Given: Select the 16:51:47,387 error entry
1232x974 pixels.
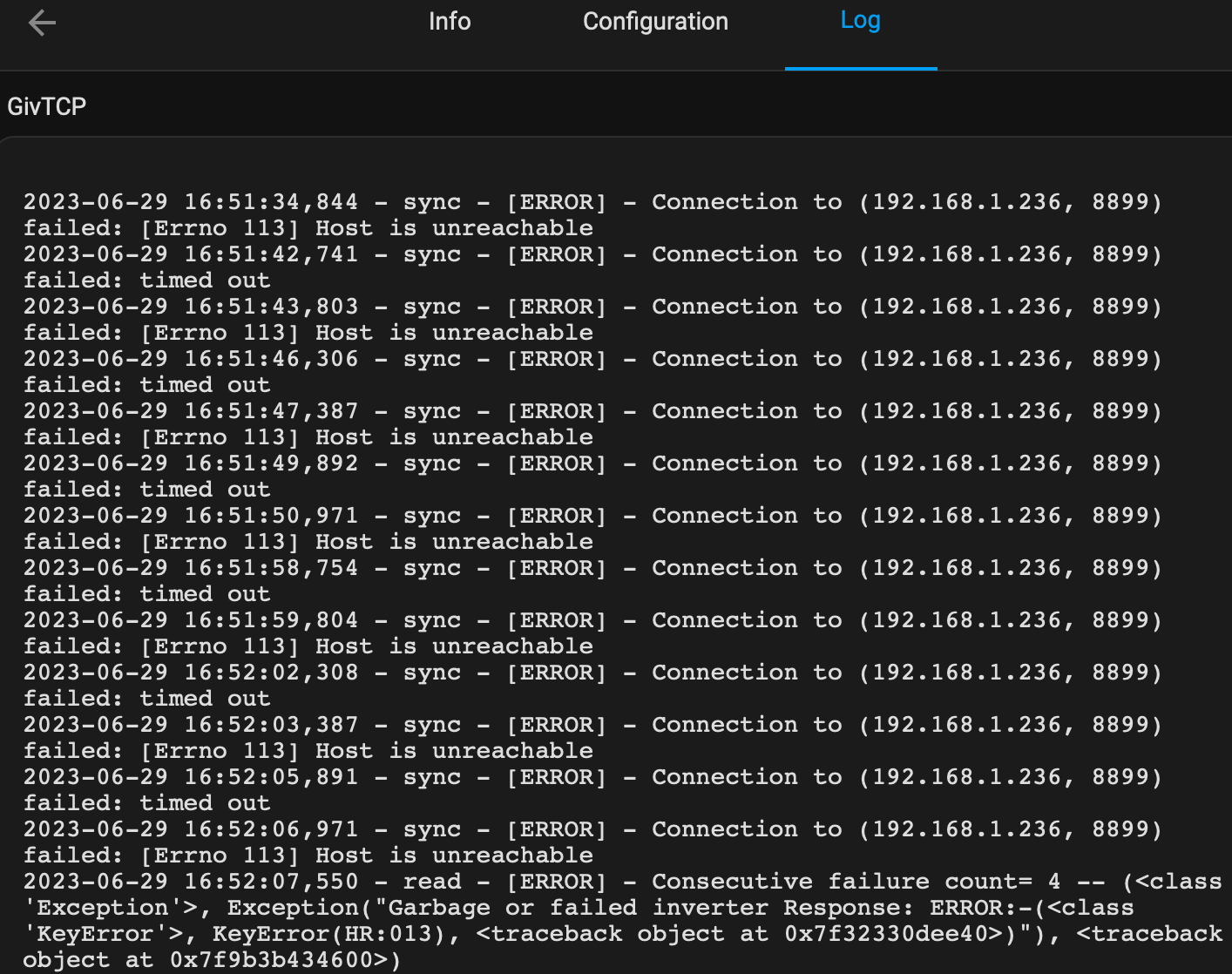Looking at the screenshot, I should [x=592, y=424].
